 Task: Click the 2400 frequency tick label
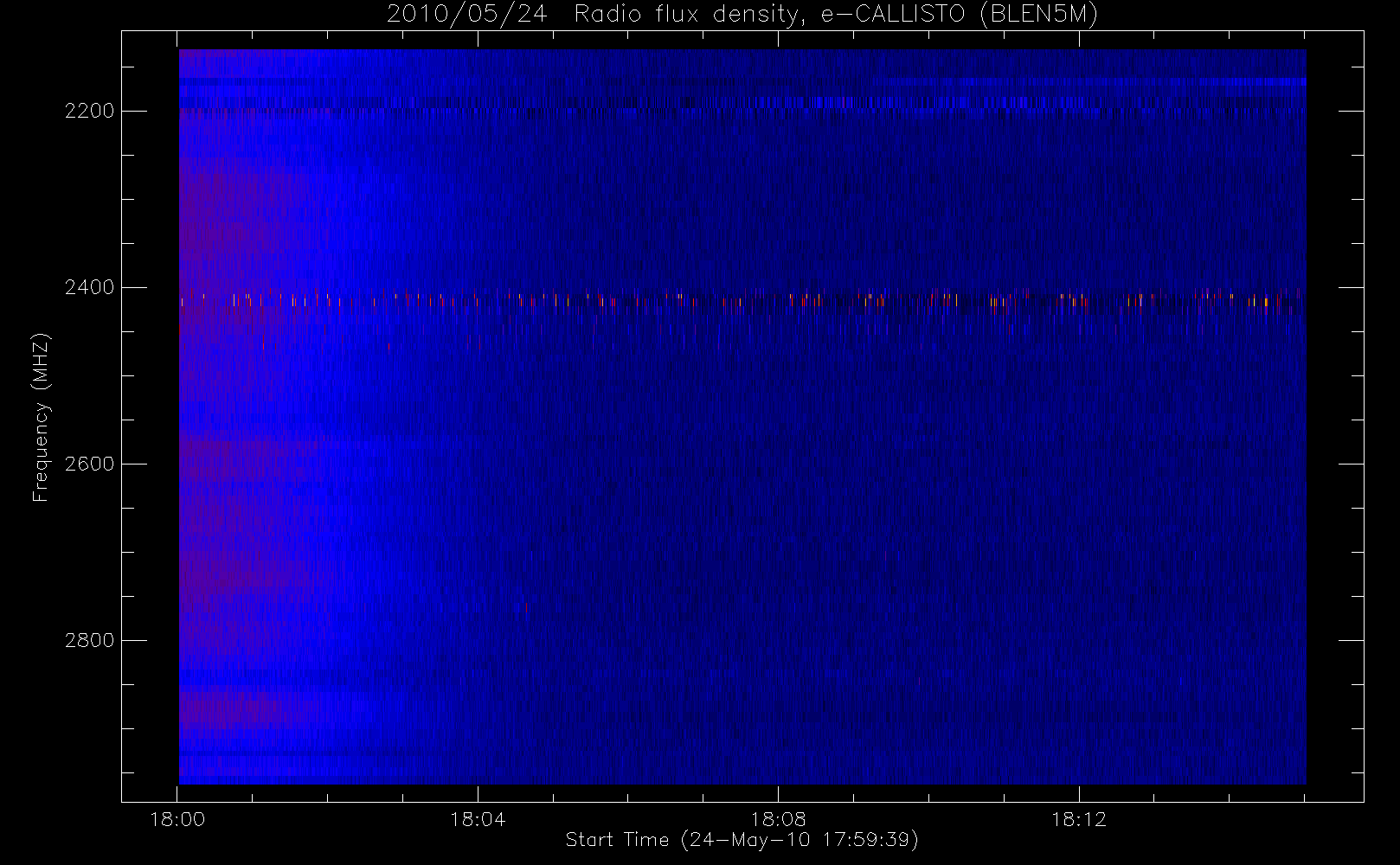point(90,287)
